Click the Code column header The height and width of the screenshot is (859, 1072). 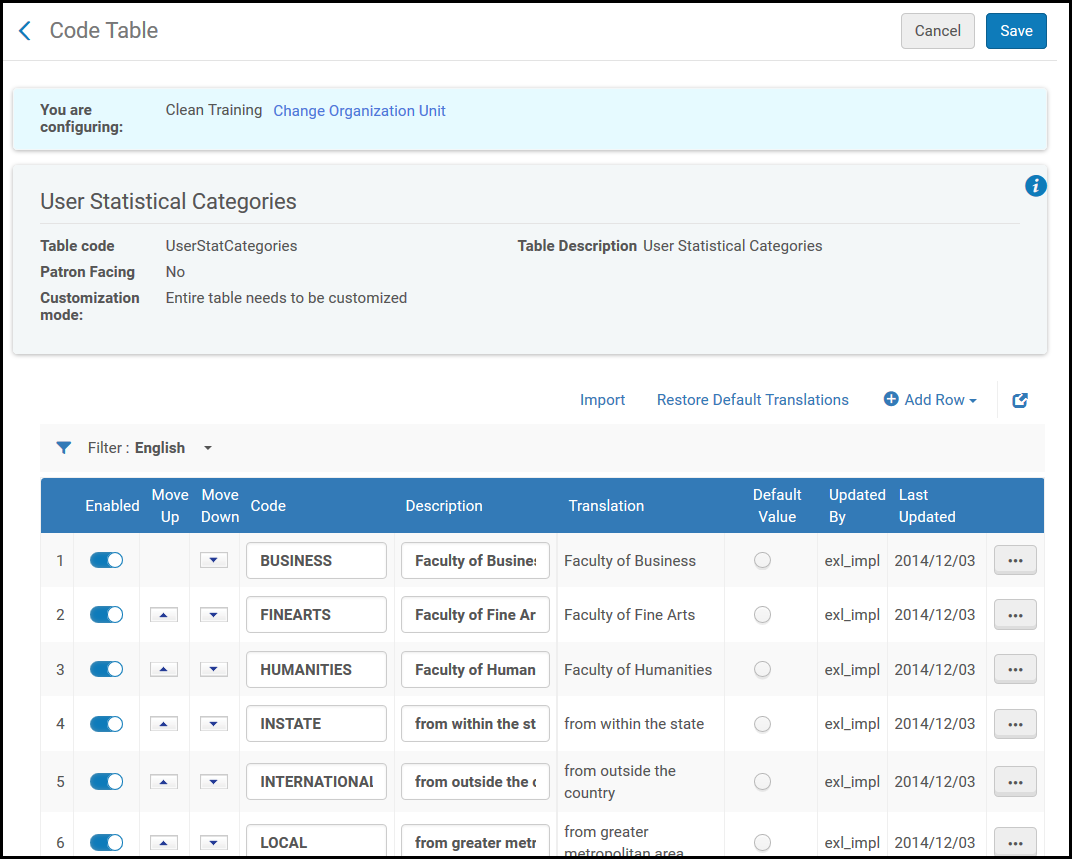pyautogui.click(x=268, y=506)
